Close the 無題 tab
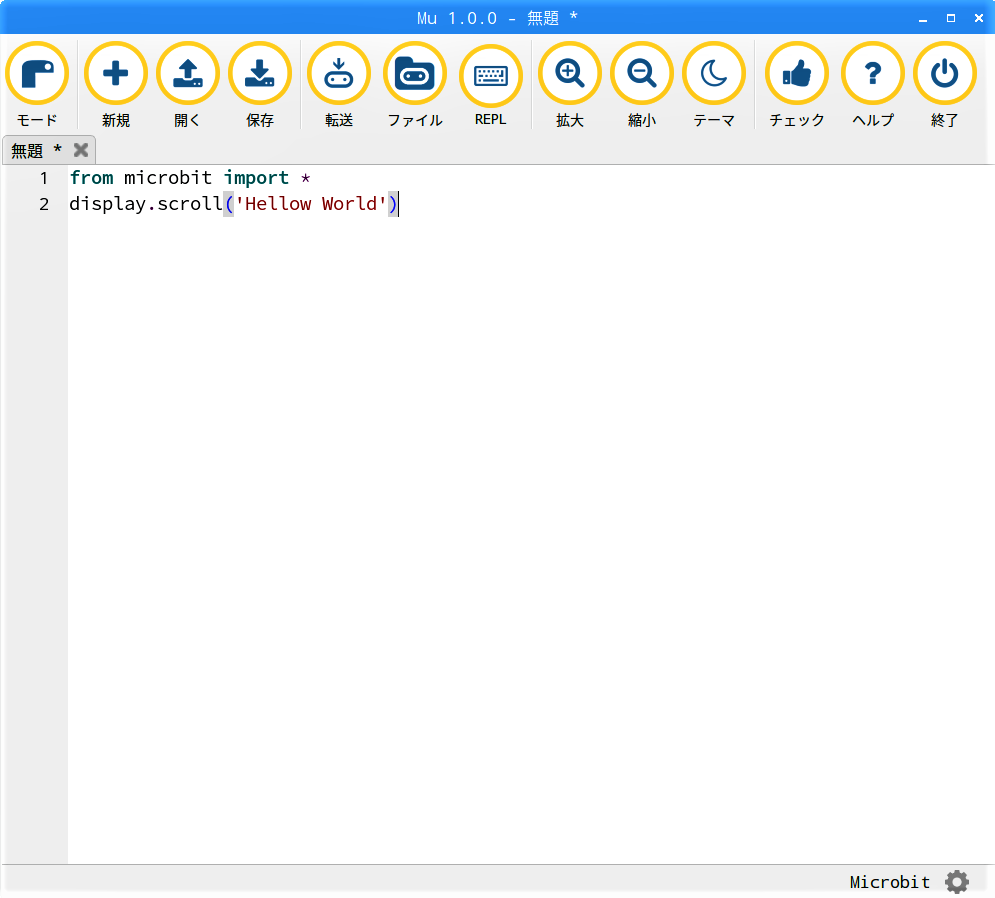The height and width of the screenshot is (898, 995). [81, 150]
